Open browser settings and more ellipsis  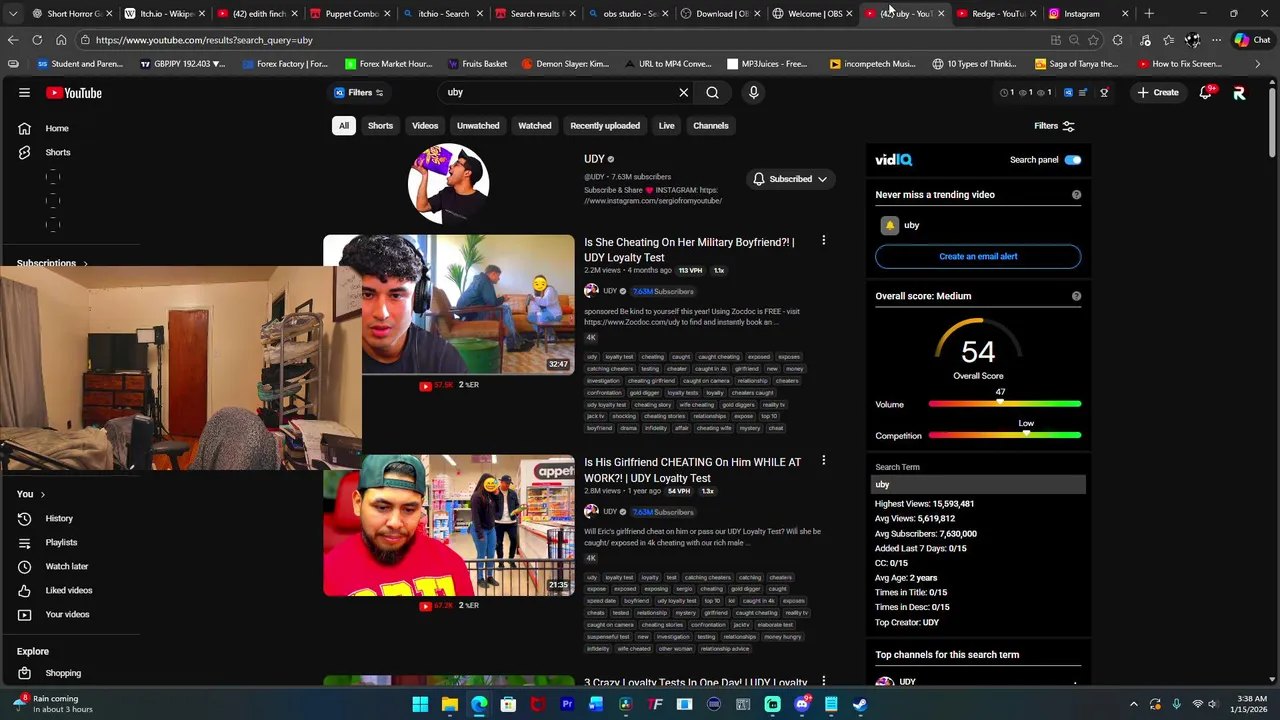1216,40
